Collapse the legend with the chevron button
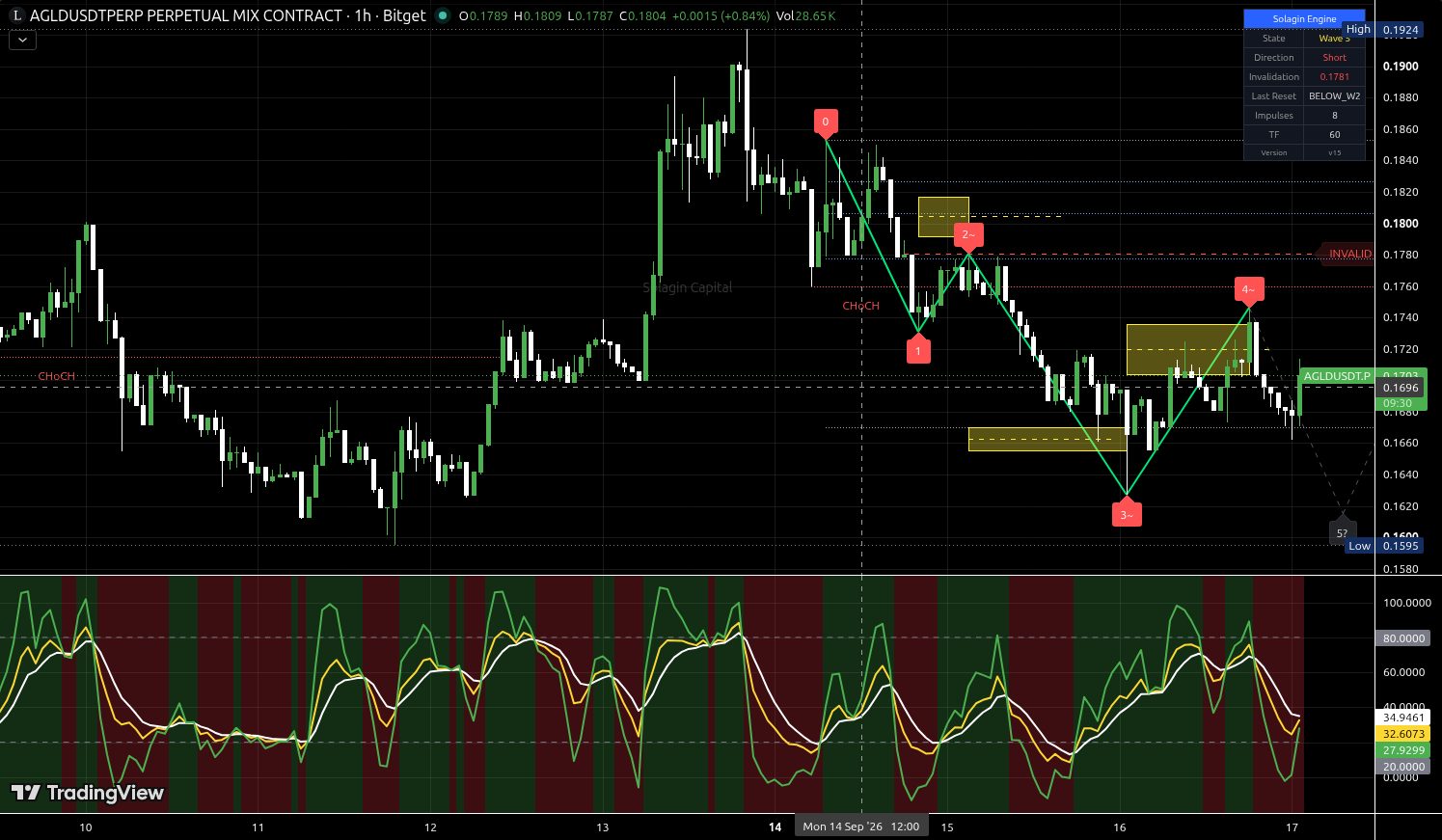1442x840 pixels. (x=22, y=41)
